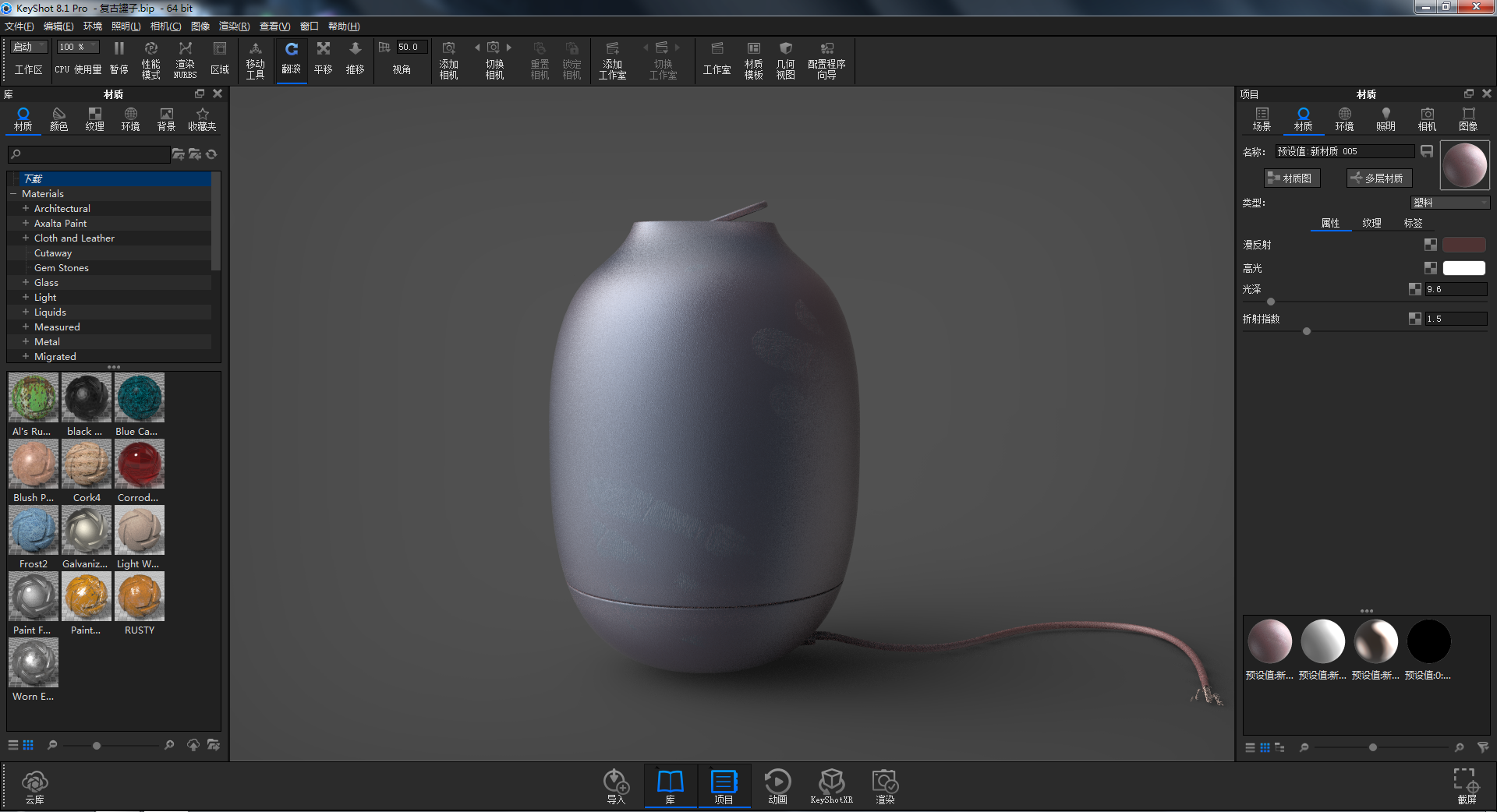1497x812 pixels.
Task: Click the 漫反射 diffuse color swatch
Action: tap(1464, 244)
